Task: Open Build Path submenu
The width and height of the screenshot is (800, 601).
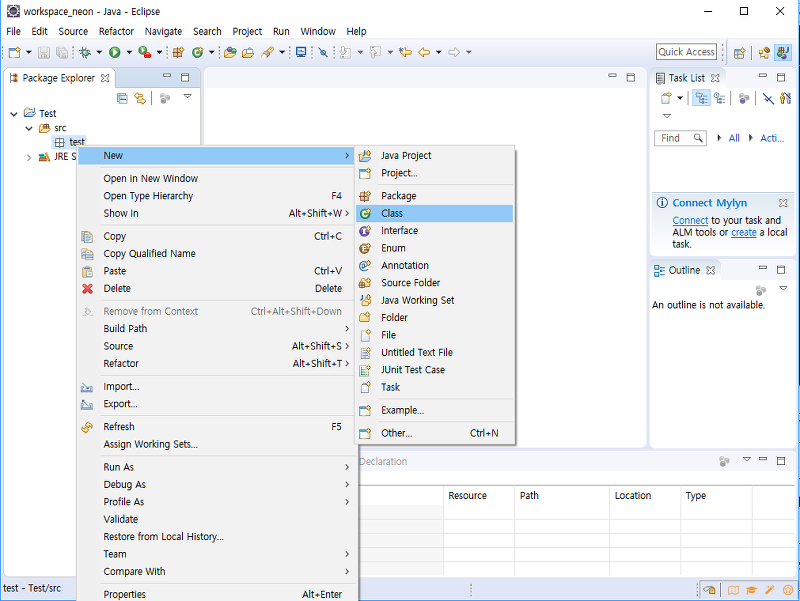Action: (x=216, y=329)
